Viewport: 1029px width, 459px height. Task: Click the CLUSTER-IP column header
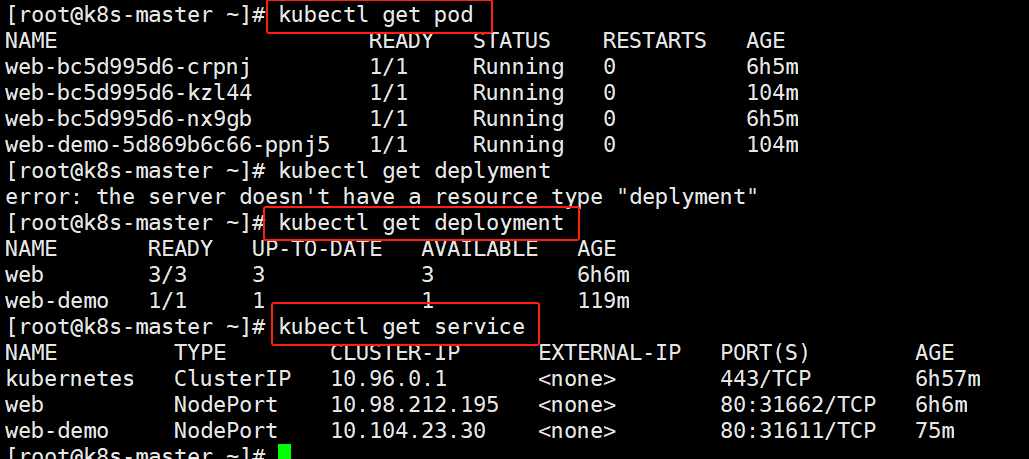coord(395,353)
